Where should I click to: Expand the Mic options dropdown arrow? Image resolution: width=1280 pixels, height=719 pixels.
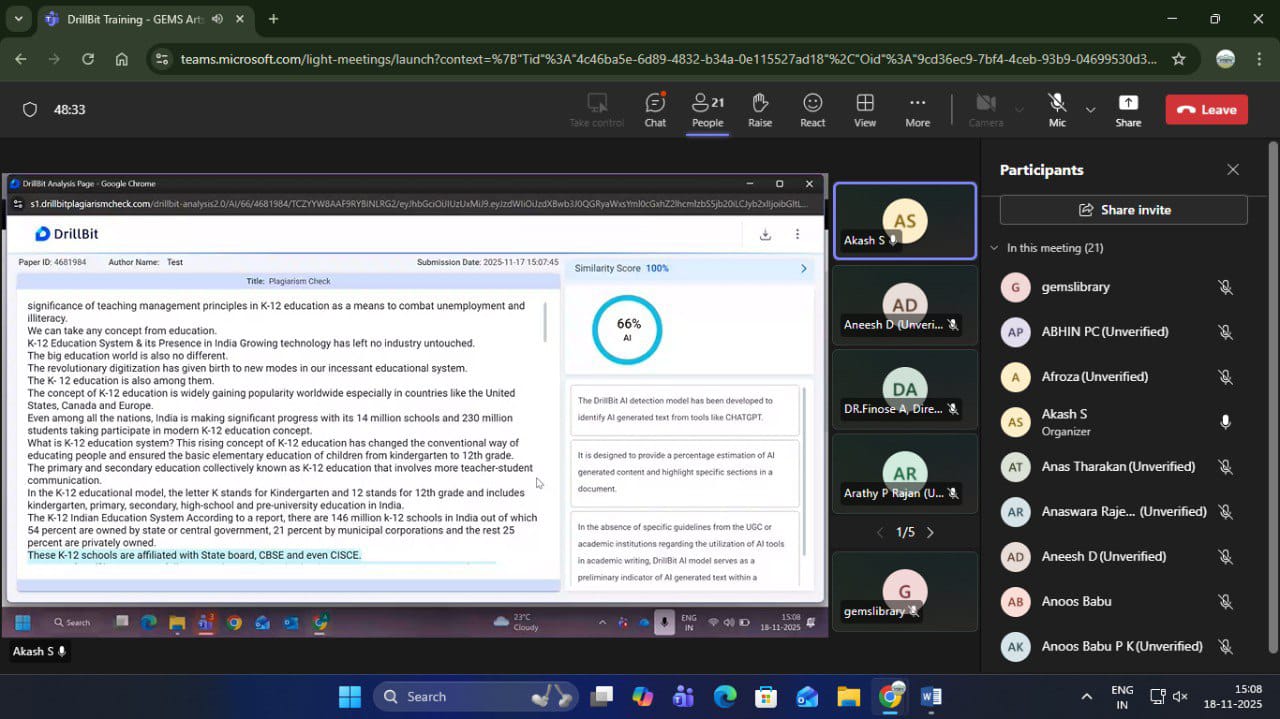[x=1090, y=109]
